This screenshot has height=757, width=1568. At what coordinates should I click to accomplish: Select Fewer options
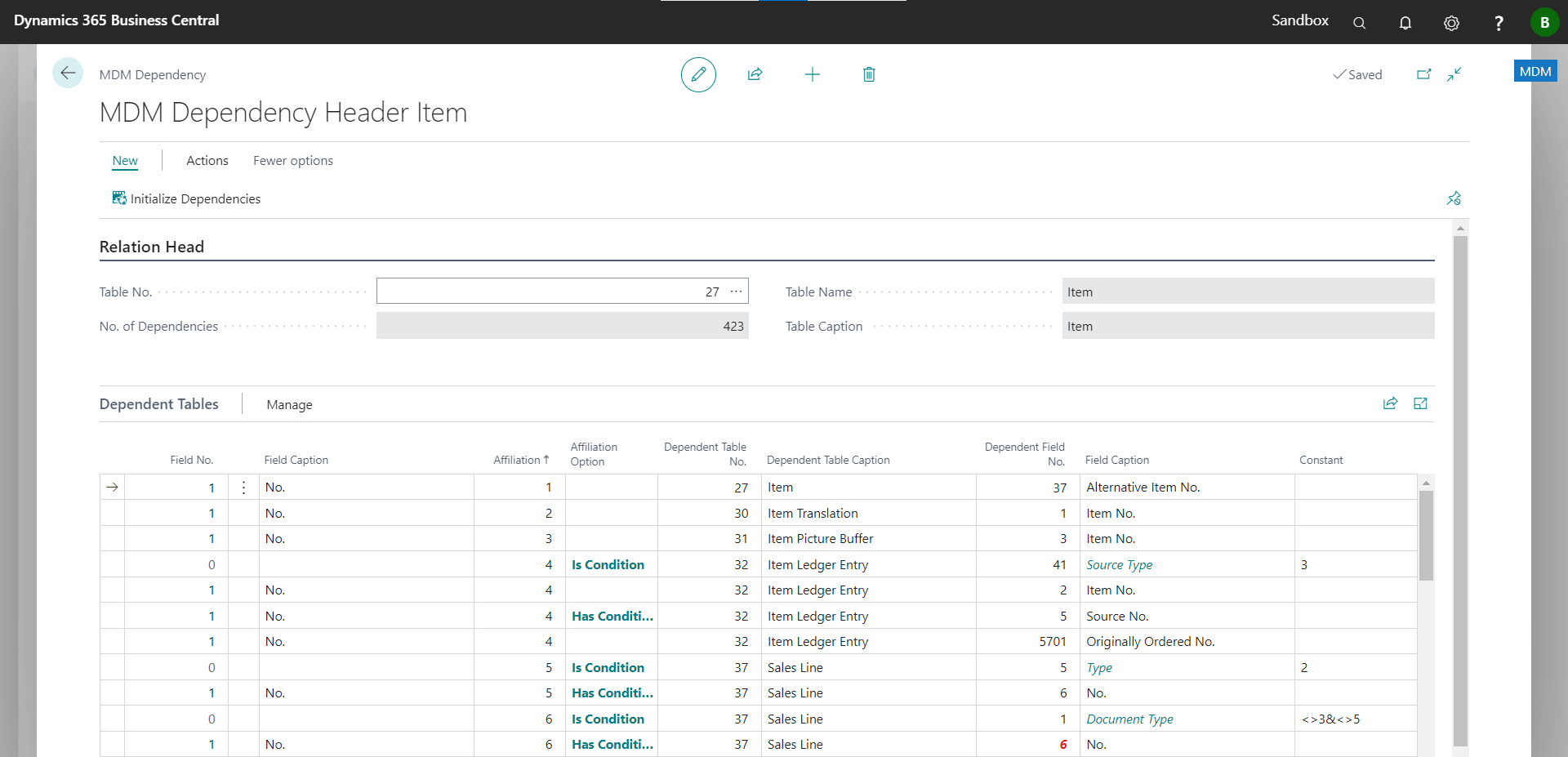293,161
